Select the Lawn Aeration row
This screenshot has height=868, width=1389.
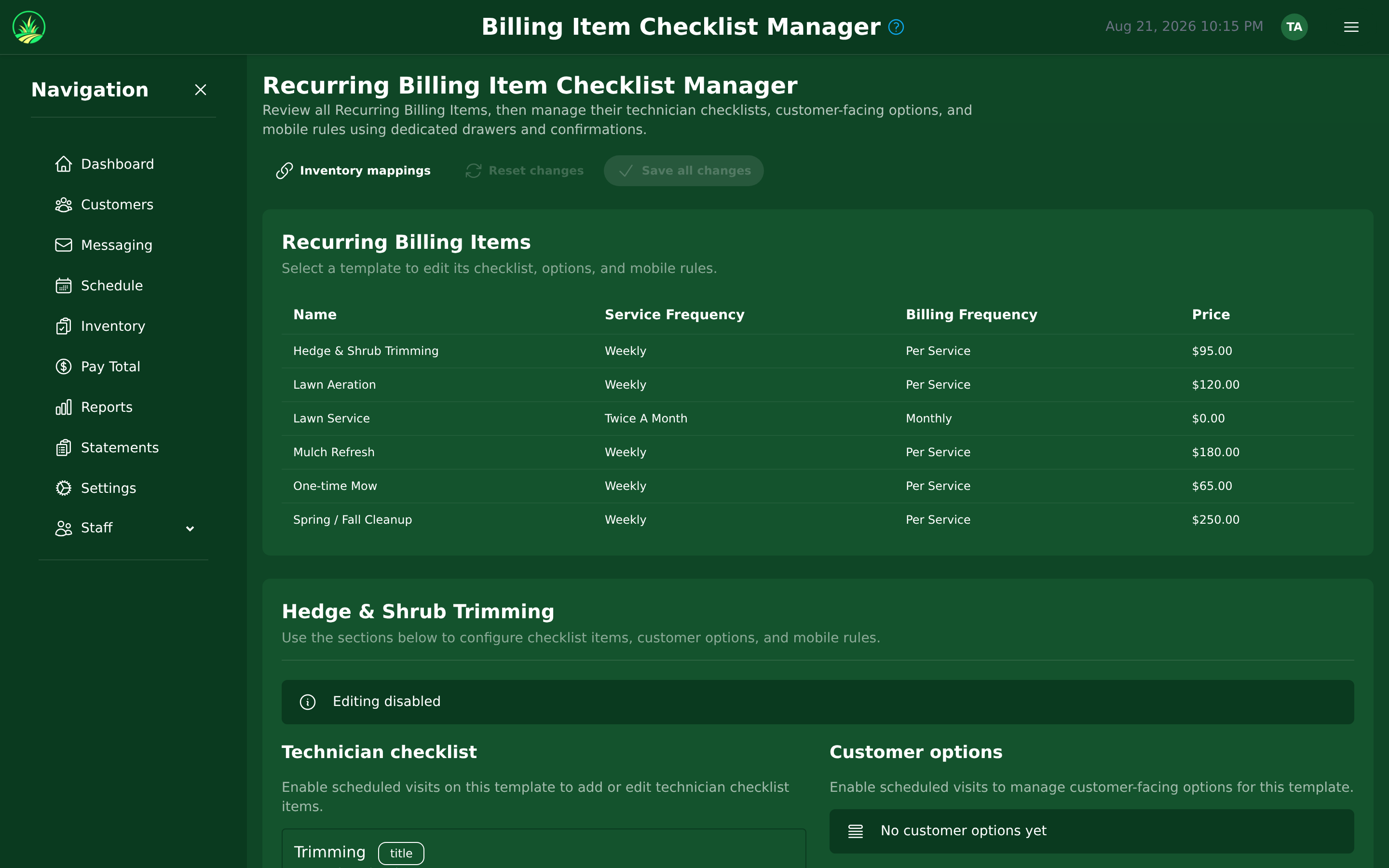818,385
